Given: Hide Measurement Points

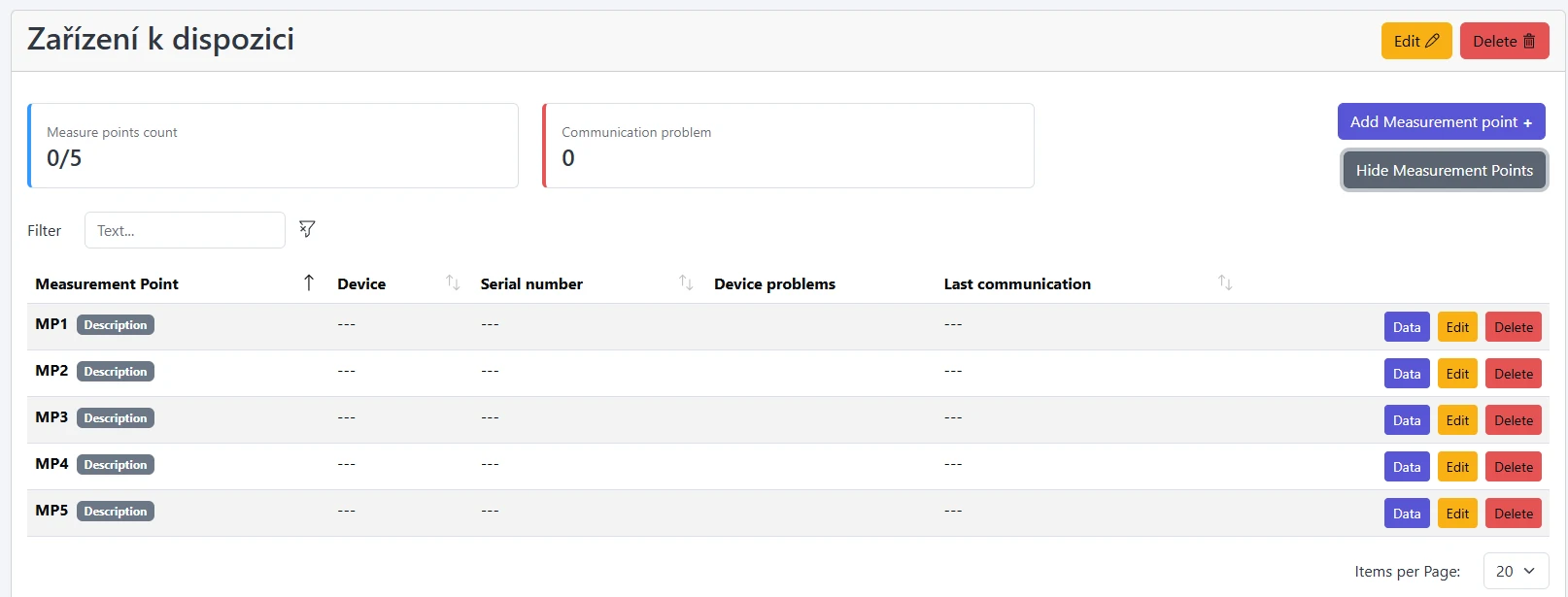Looking at the screenshot, I should (x=1445, y=170).
